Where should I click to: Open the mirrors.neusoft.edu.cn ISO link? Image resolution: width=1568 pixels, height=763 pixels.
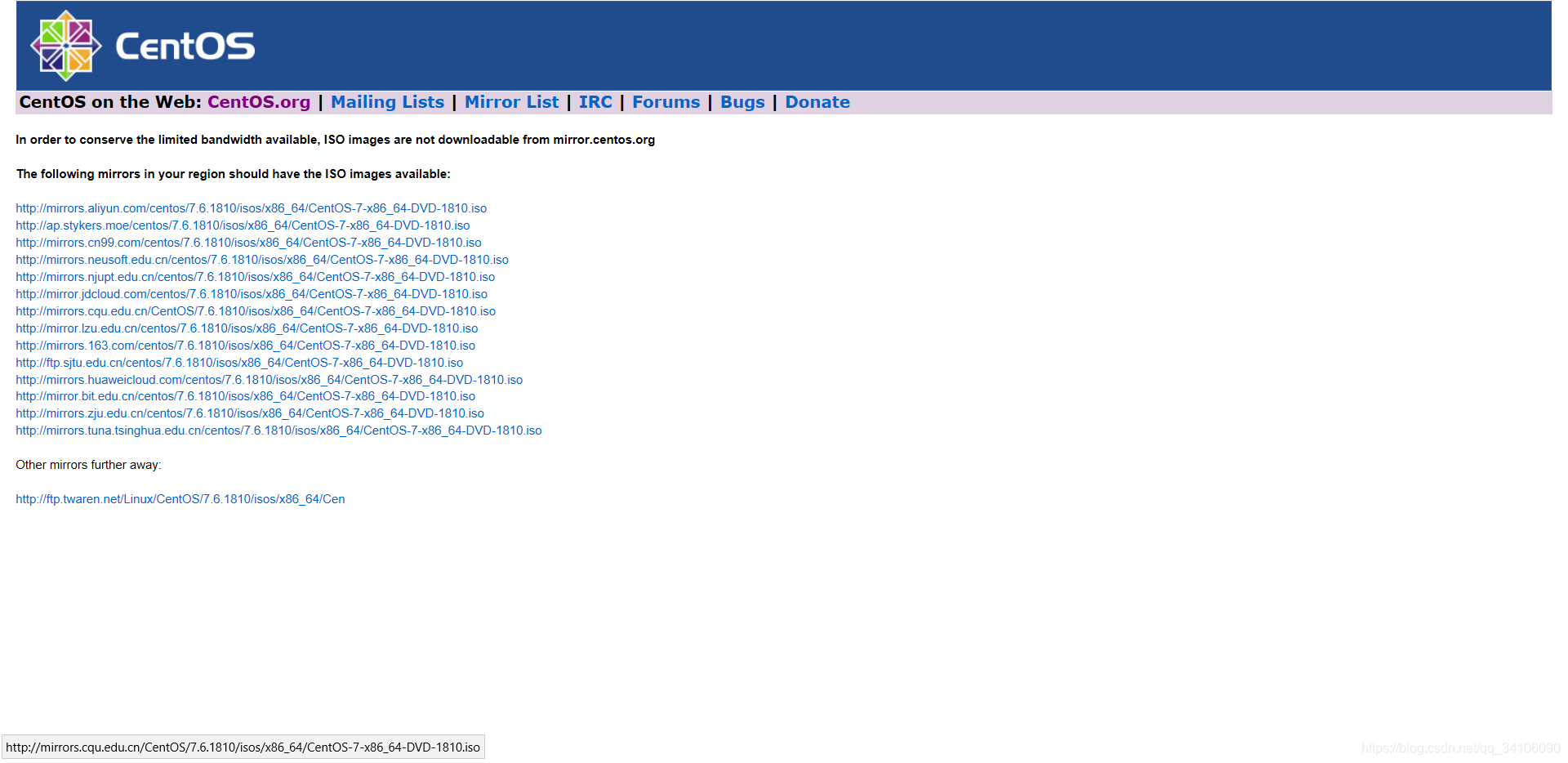click(x=262, y=260)
